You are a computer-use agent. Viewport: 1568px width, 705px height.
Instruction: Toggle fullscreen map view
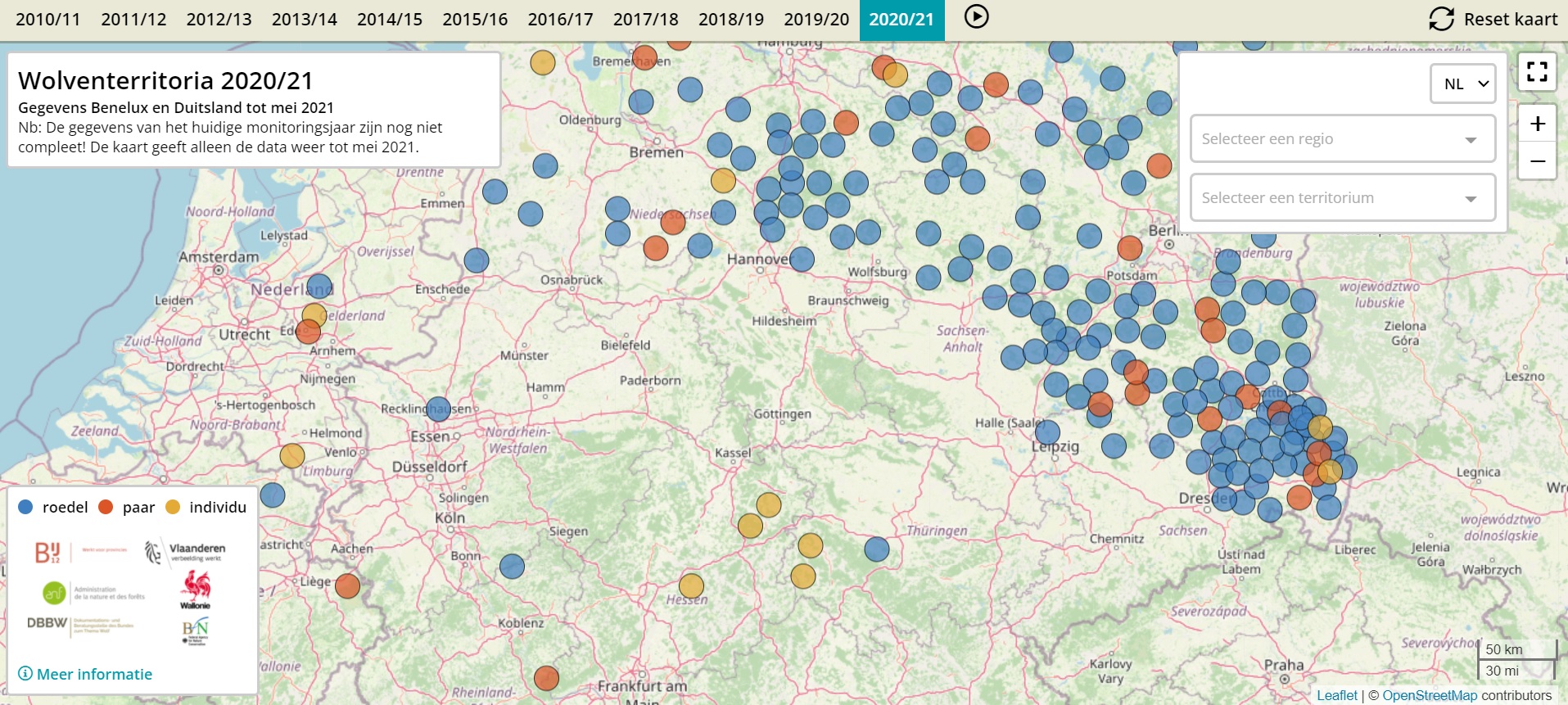coord(1537,72)
